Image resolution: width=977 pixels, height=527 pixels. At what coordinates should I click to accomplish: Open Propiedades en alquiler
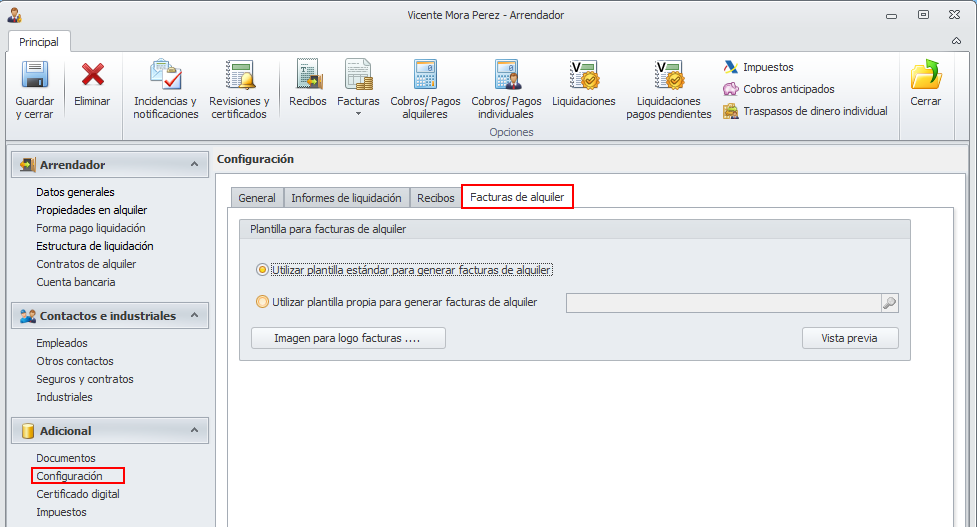pos(92,210)
